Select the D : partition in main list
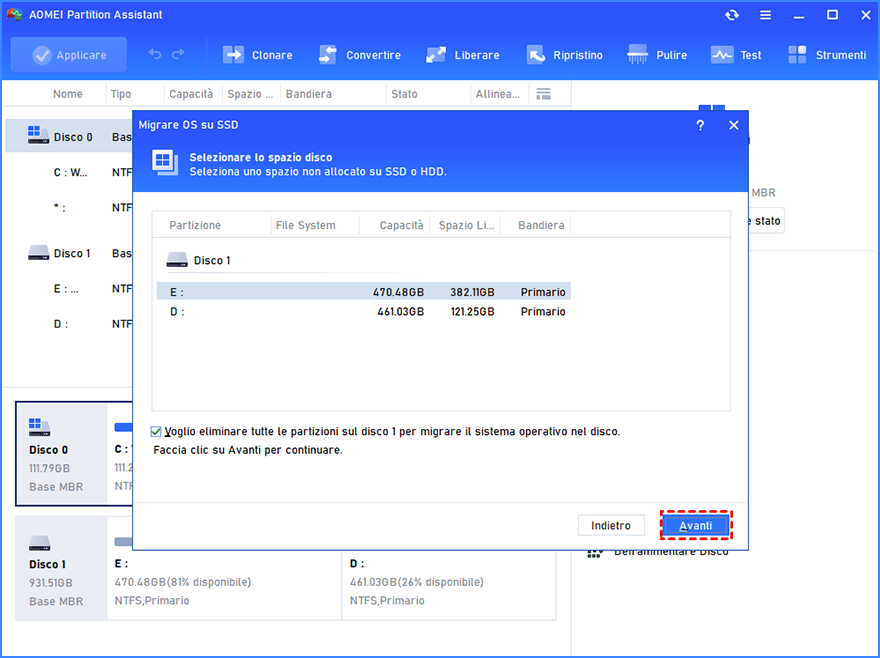The width and height of the screenshot is (880, 658). tap(69, 324)
